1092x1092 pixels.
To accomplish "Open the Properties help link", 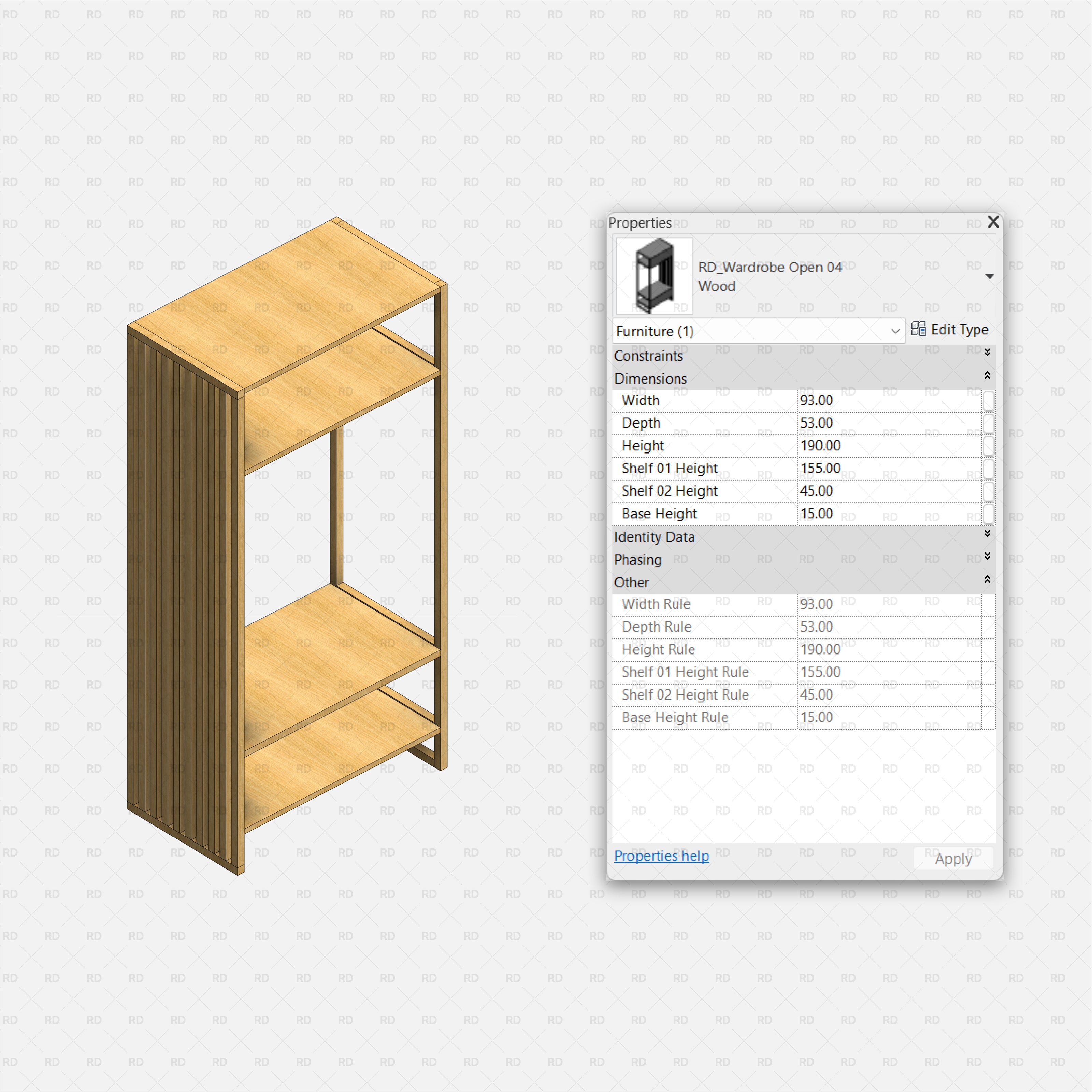I will tap(661, 856).
